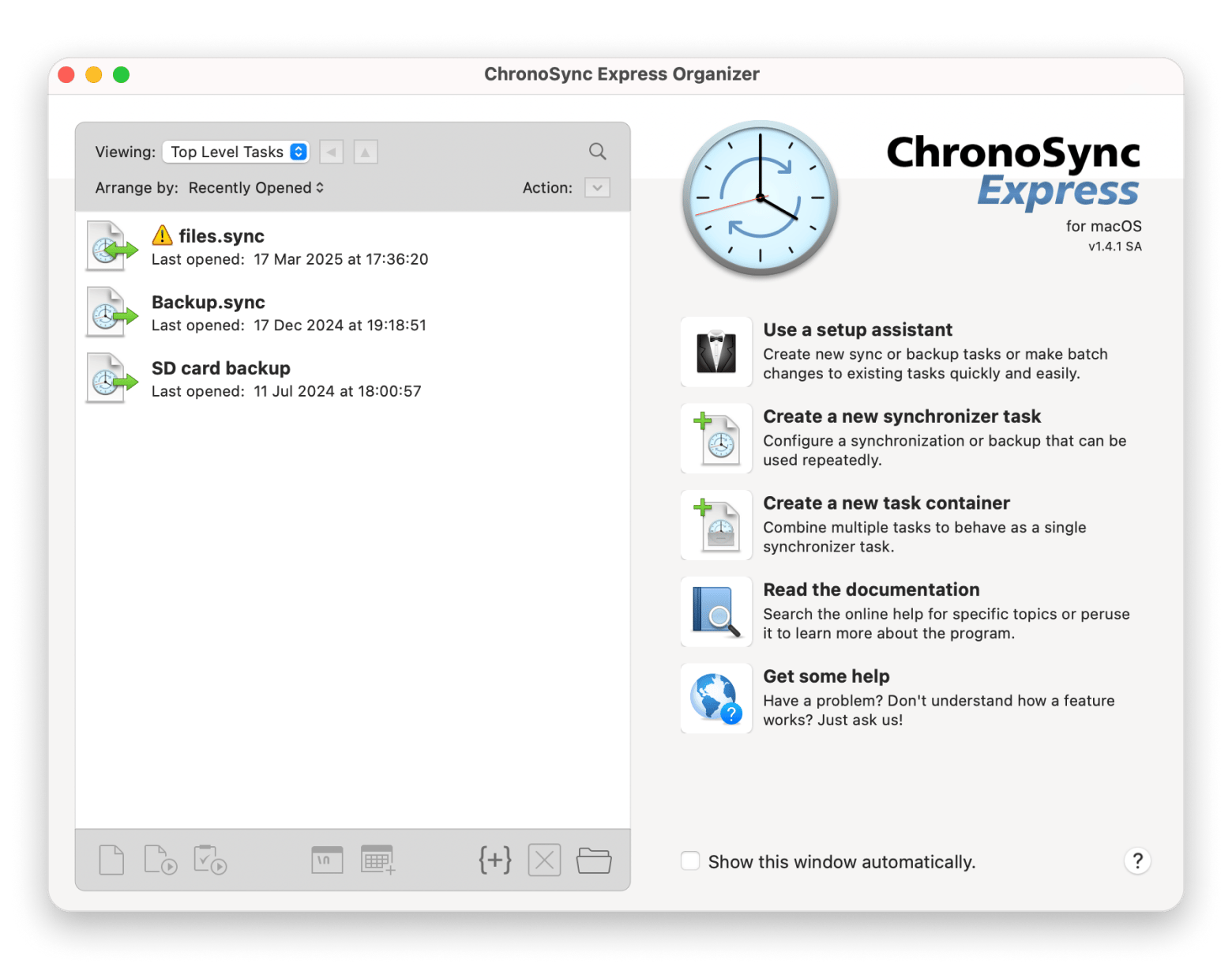
Task: Expand the Action dropdown button
Action: pos(597,188)
